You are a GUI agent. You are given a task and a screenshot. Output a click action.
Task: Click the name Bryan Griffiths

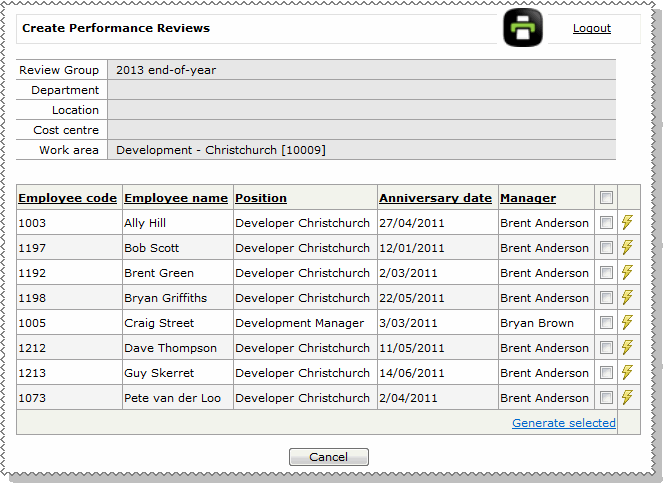pos(165,299)
